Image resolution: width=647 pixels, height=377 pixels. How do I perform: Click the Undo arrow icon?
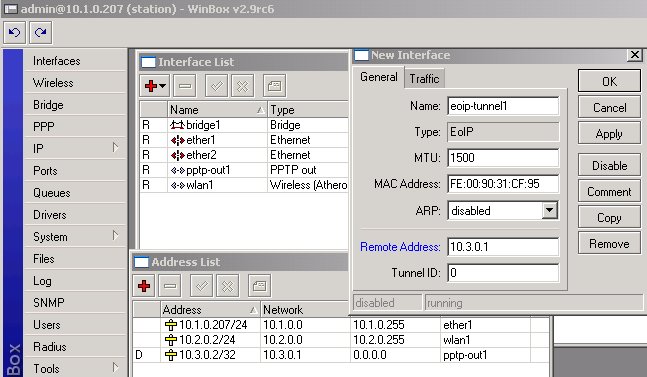click(x=14, y=32)
